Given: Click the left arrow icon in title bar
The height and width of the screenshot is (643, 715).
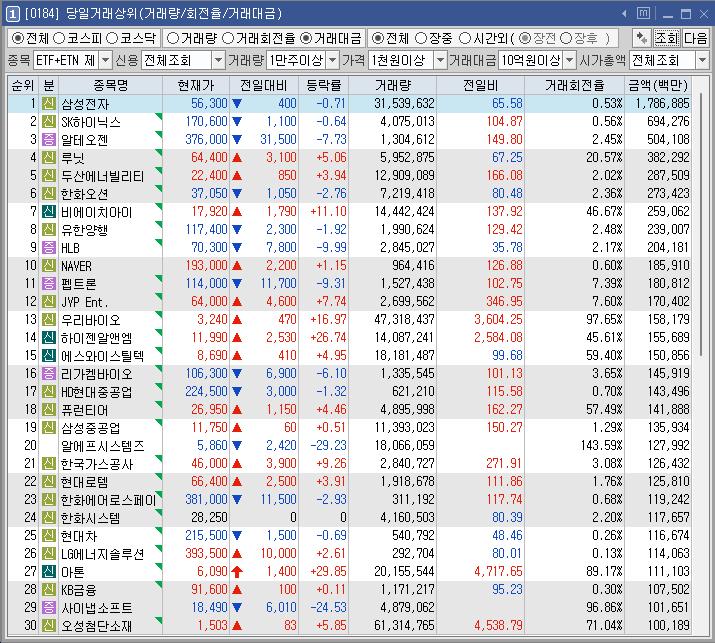Looking at the screenshot, I should [x=624, y=14].
